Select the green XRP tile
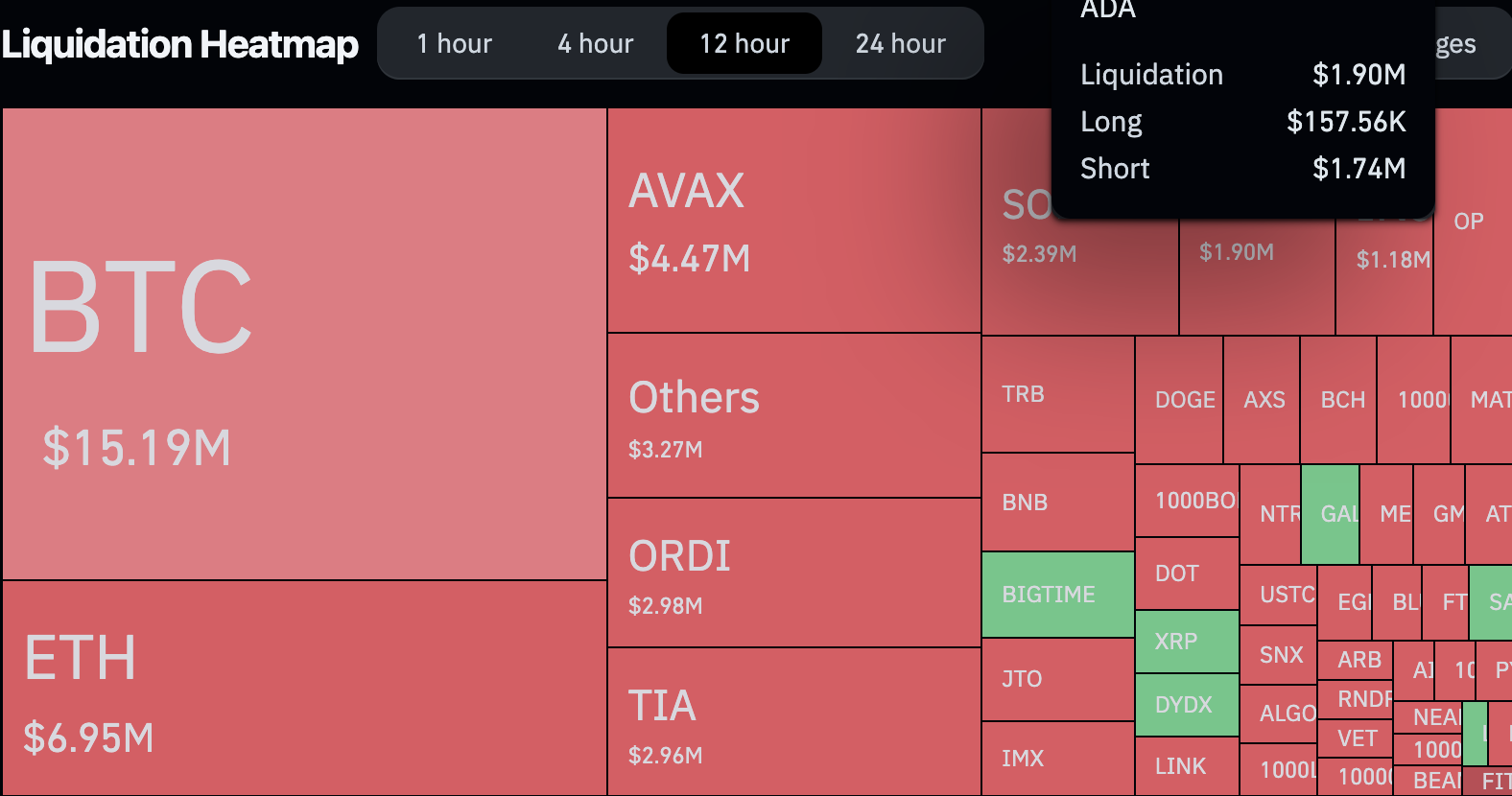 click(1186, 642)
